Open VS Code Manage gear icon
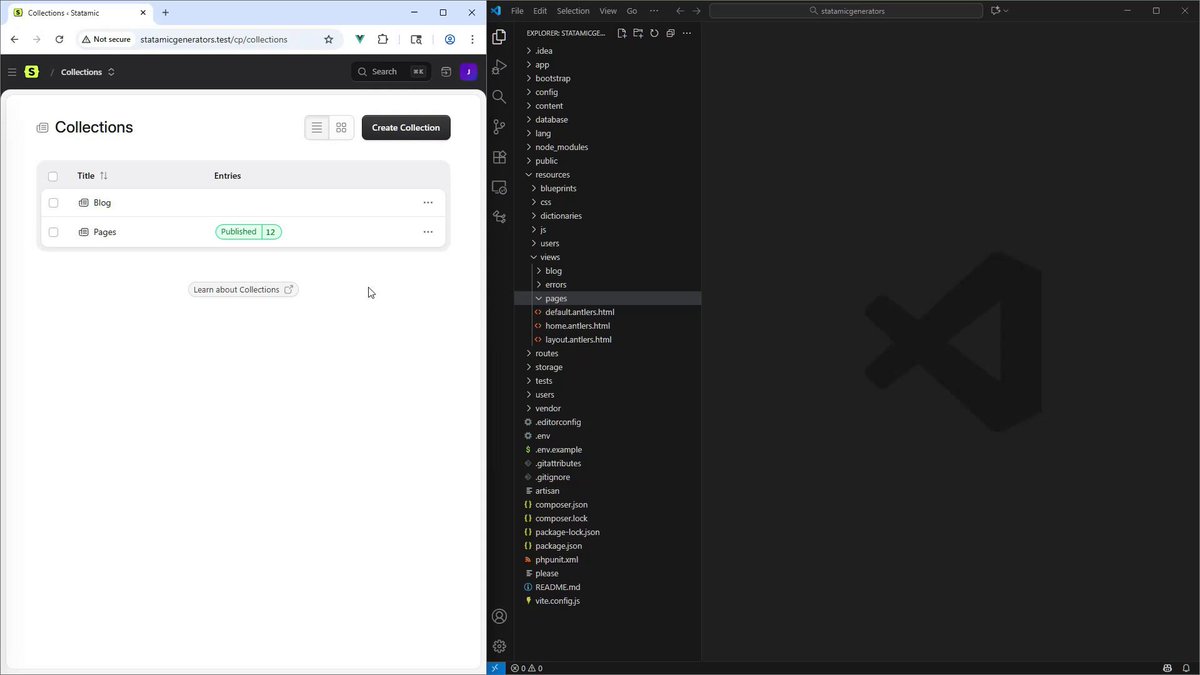 coord(499,646)
